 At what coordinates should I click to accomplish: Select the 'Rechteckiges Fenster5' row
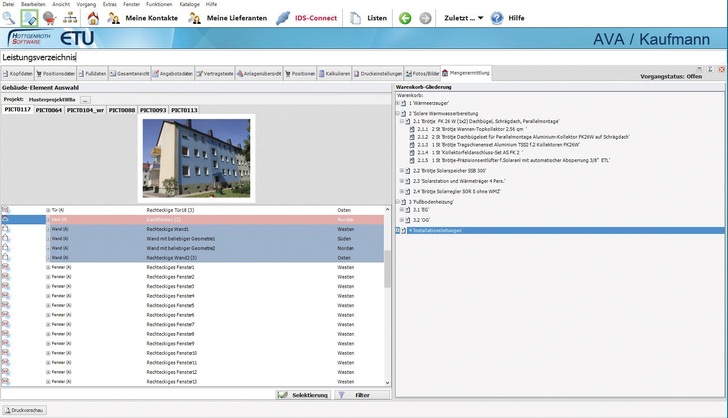click(170, 305)
